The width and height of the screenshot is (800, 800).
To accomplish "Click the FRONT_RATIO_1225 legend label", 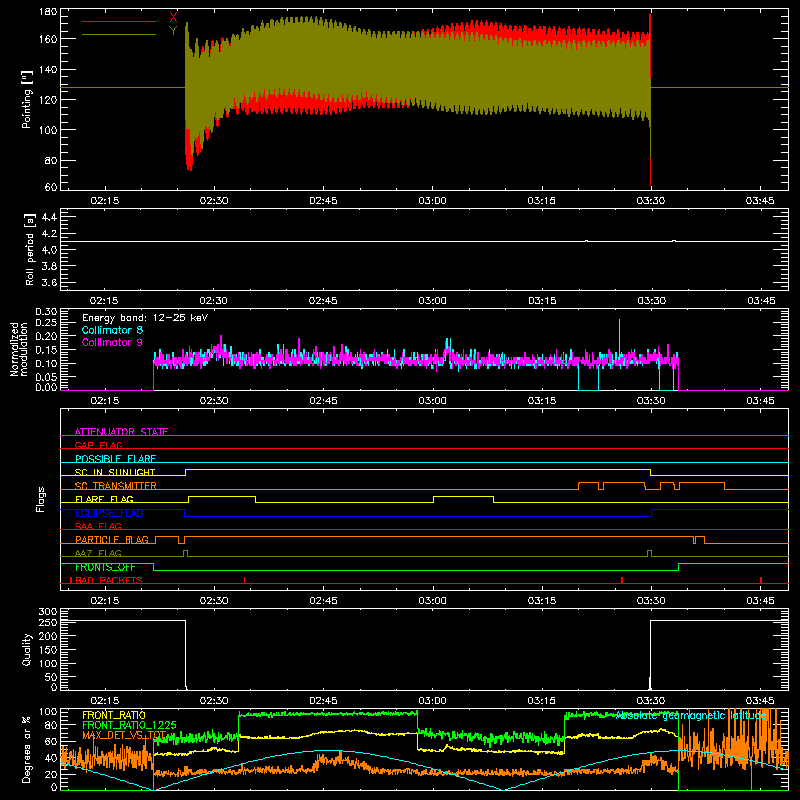I will pos(130,725).
